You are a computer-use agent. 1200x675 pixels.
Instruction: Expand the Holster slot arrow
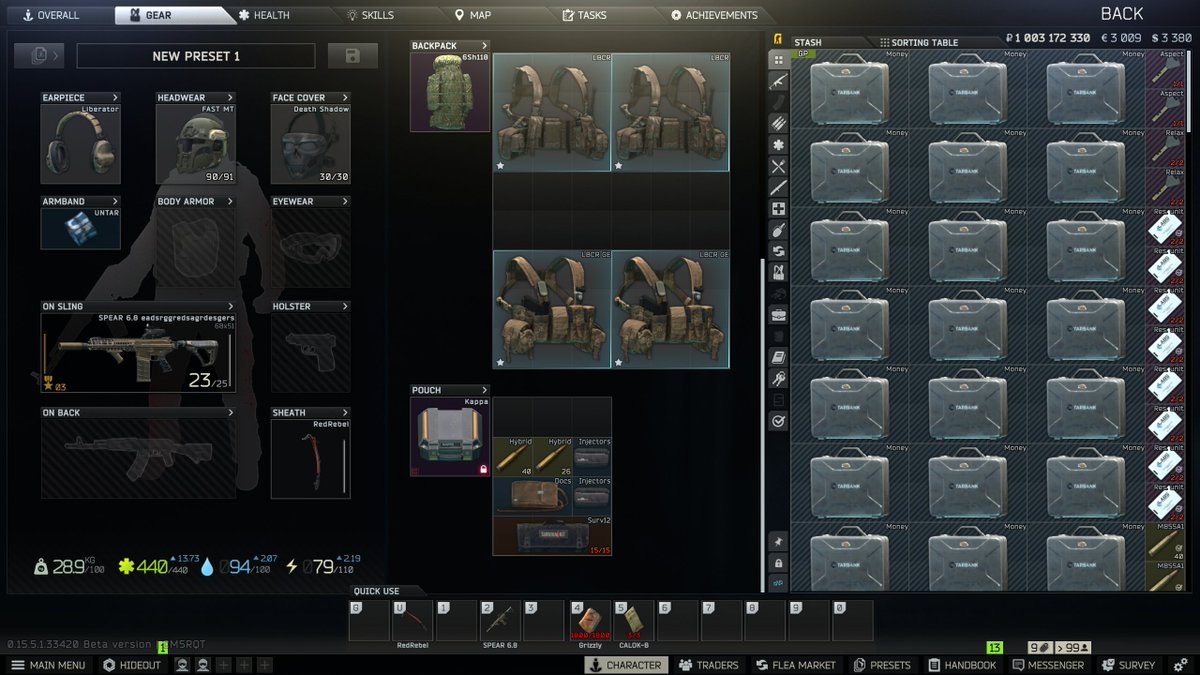(x=345, y=306)
